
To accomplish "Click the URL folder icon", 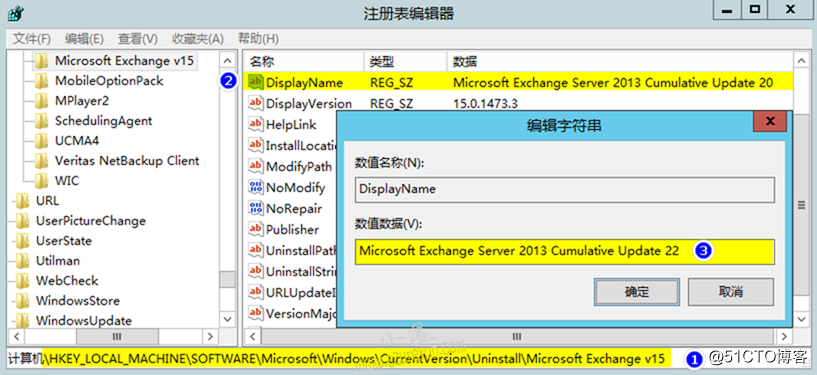I will tap(23, 201).
